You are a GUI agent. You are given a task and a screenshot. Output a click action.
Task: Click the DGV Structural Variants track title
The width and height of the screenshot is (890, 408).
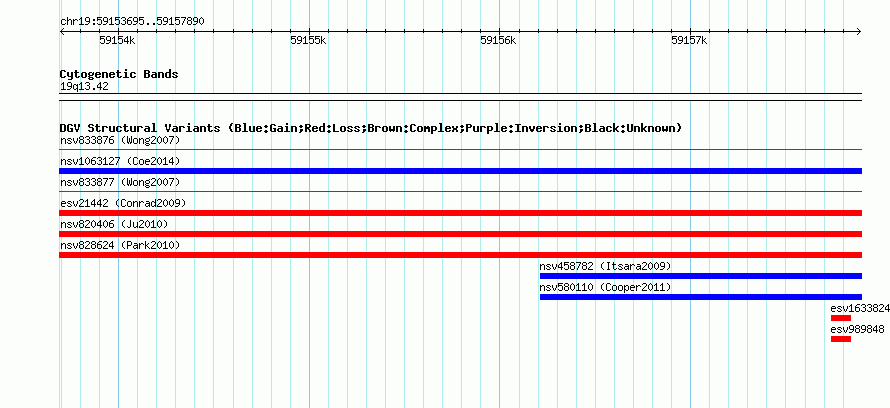(x=371, y=128)
